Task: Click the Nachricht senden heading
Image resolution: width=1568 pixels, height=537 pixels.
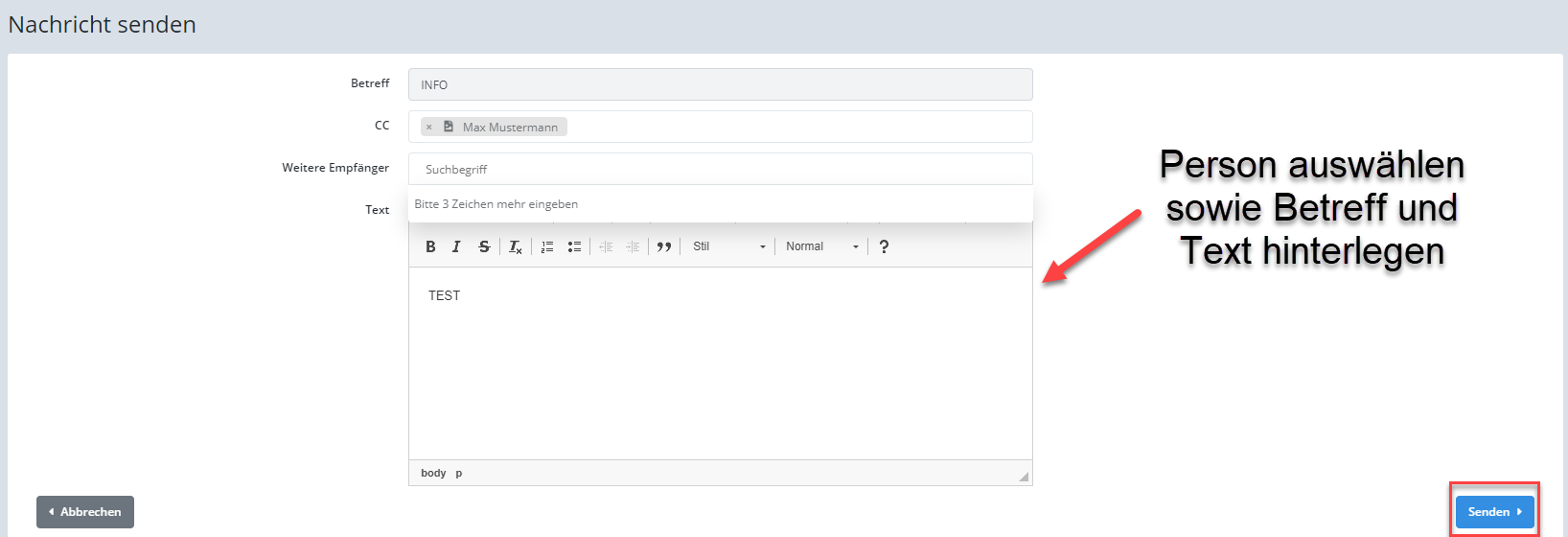Action: (103, 25)
